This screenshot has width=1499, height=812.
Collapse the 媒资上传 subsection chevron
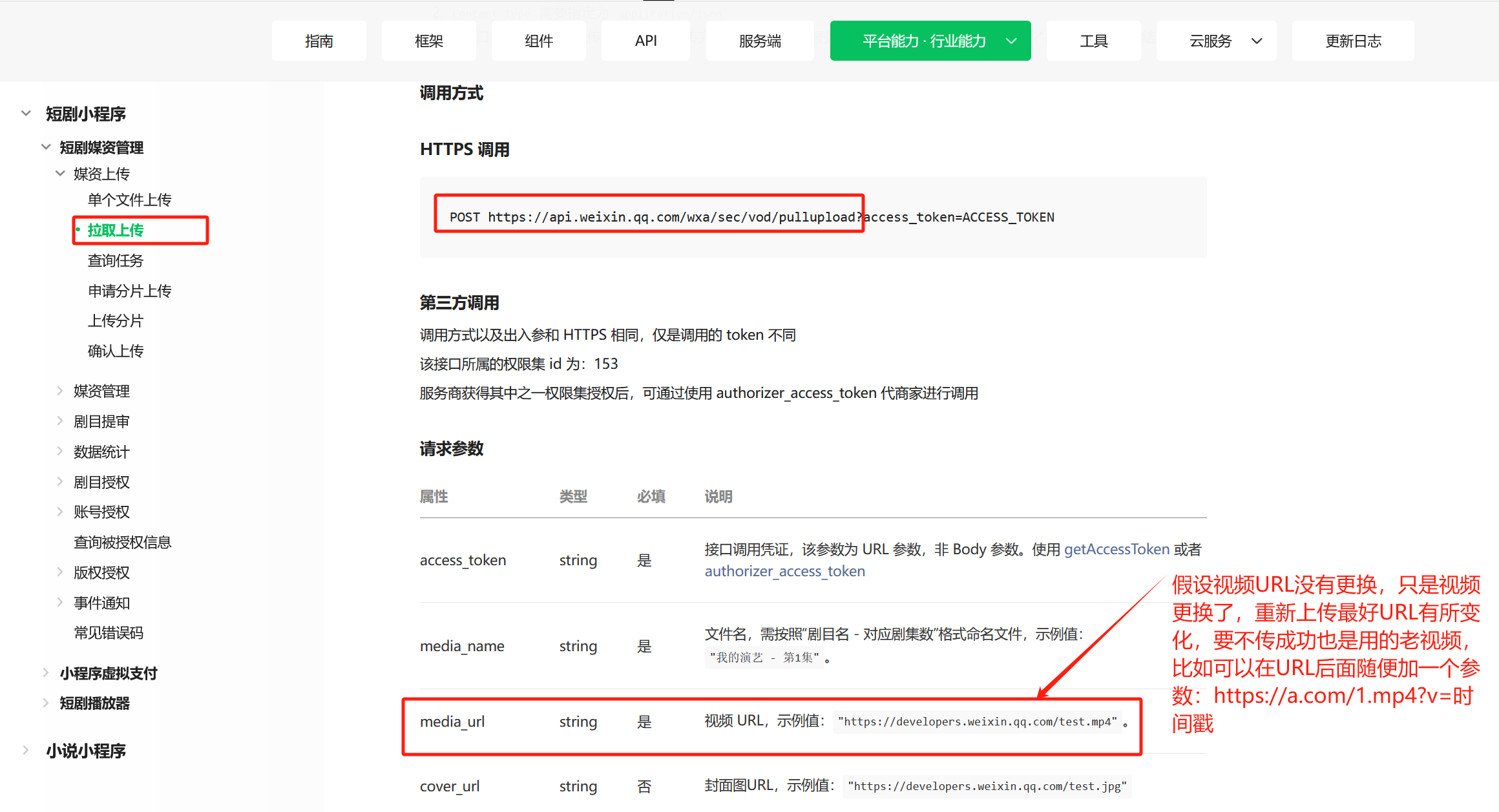[60, 173]
